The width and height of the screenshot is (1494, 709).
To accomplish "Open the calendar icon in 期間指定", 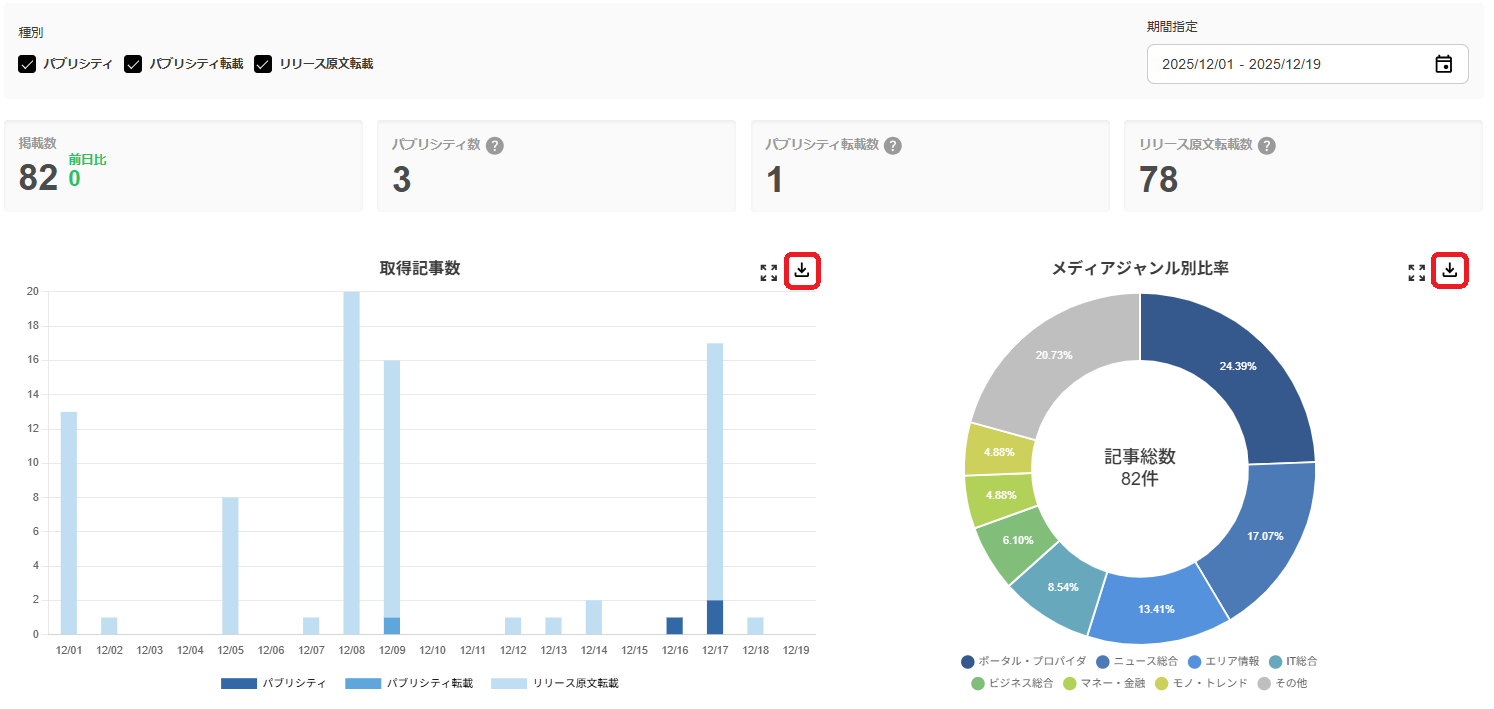I will point(1443,63).
